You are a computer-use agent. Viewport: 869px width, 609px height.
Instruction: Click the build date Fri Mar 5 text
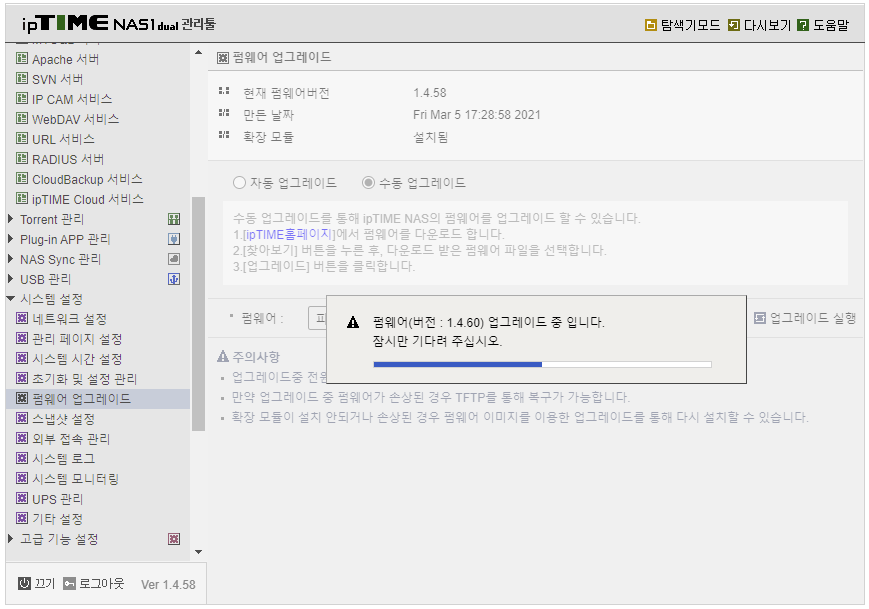point(477,115)
